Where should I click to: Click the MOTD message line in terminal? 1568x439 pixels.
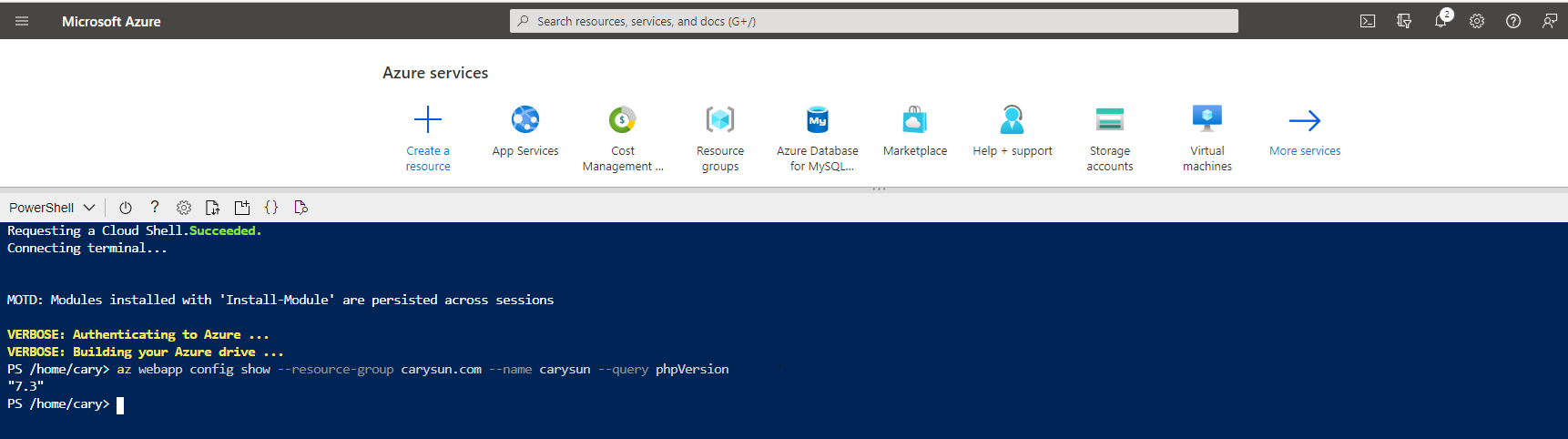click(x=280, y=300)
